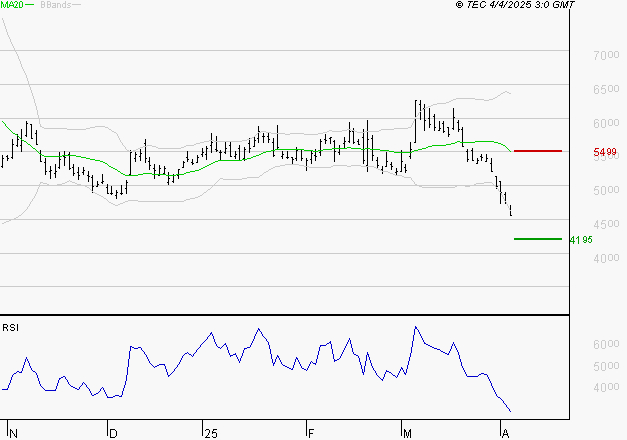Click the green line swatch beside MA20

coord(30,6)
